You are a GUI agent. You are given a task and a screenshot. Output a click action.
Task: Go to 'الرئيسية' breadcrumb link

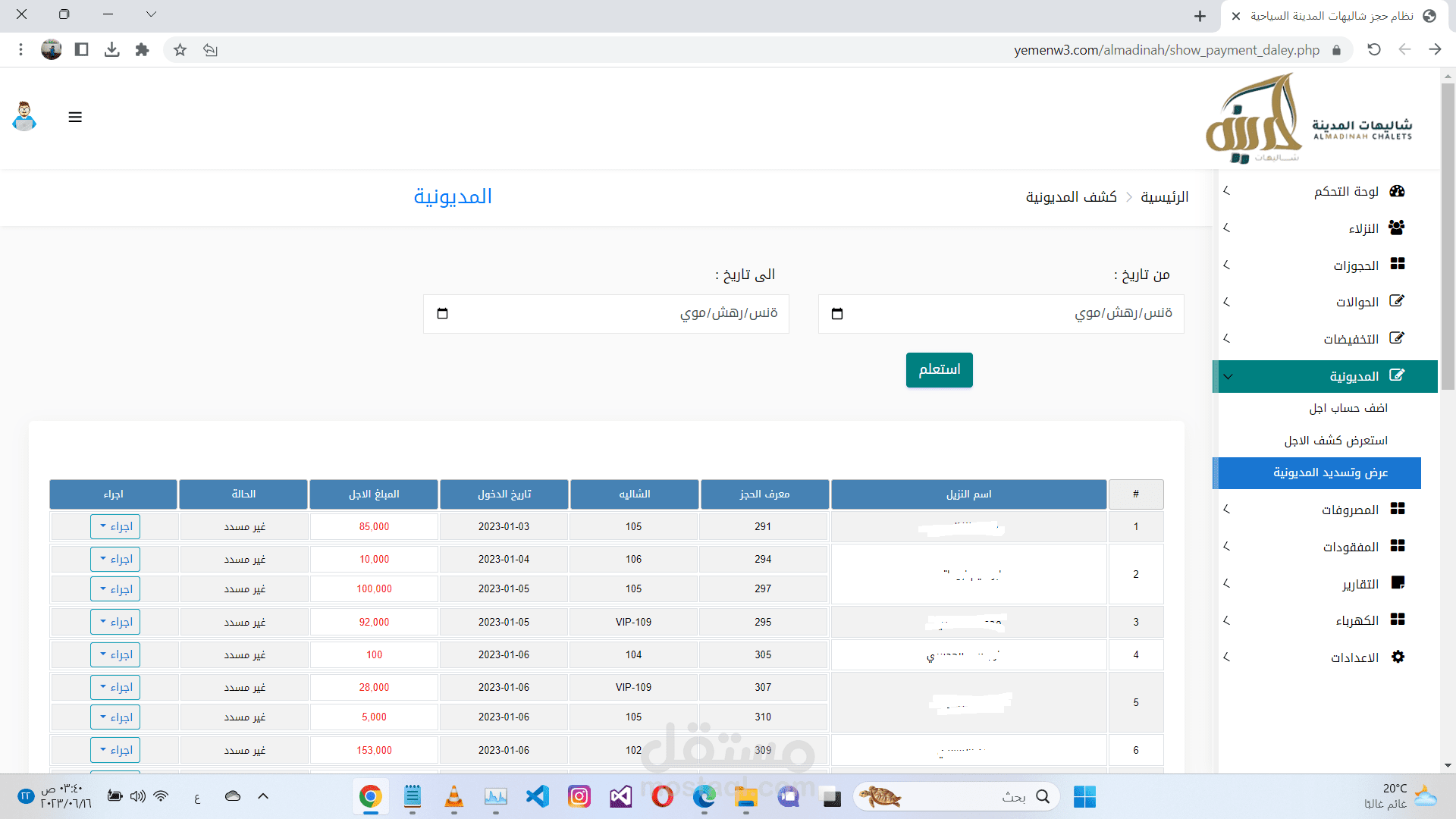coord(1164,197)
